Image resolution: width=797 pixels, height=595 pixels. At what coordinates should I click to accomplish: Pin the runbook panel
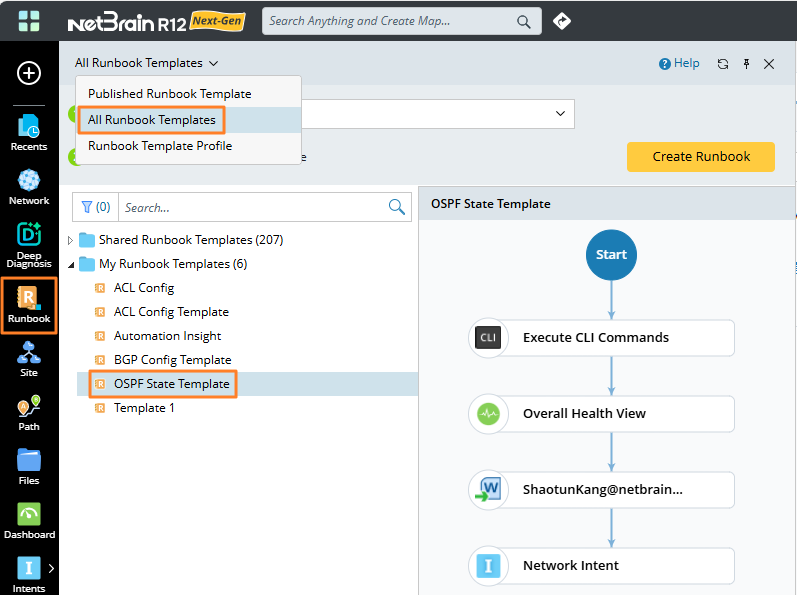tap(746, 64)
